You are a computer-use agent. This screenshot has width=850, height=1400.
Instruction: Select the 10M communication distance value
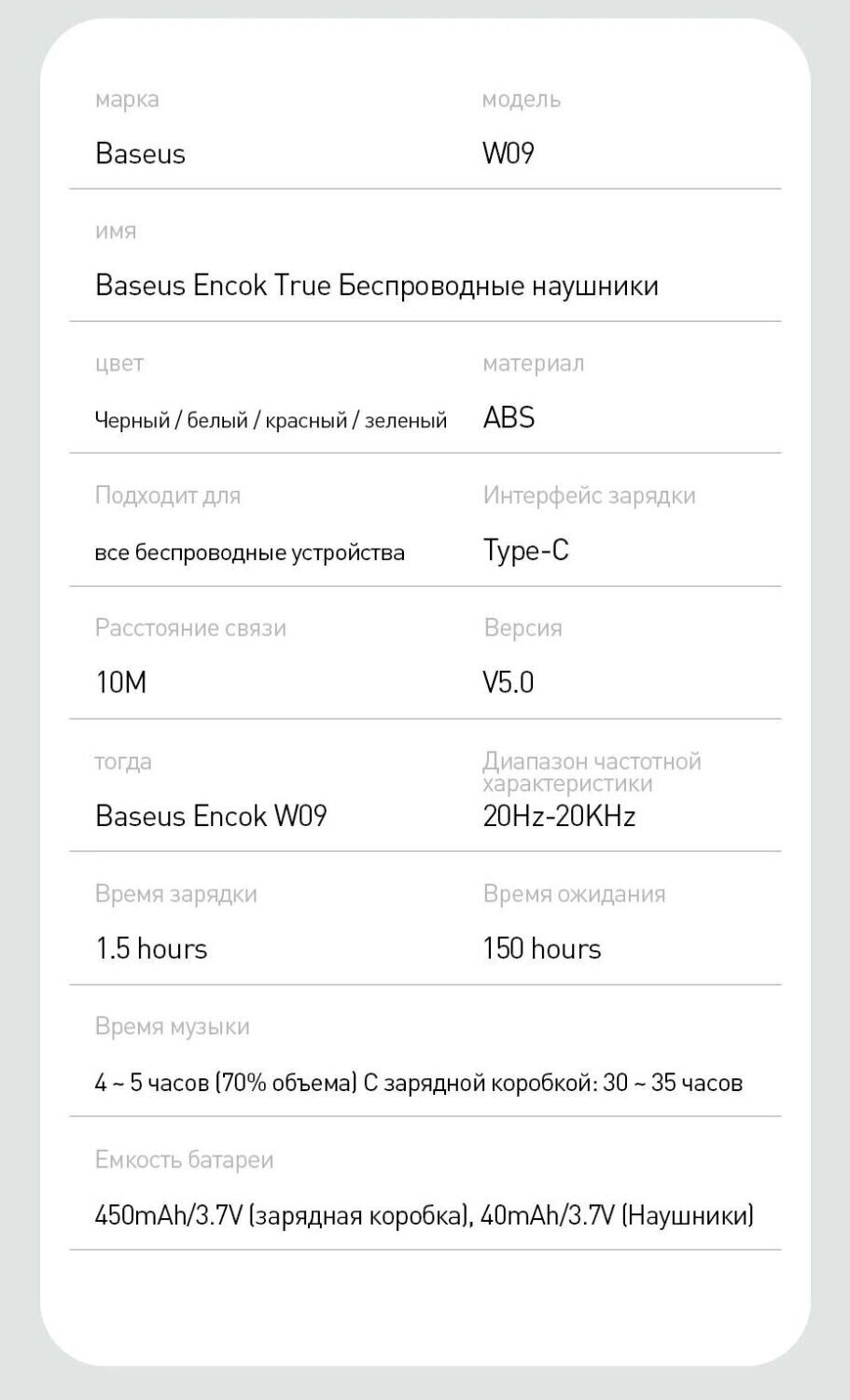click(121, 683)
